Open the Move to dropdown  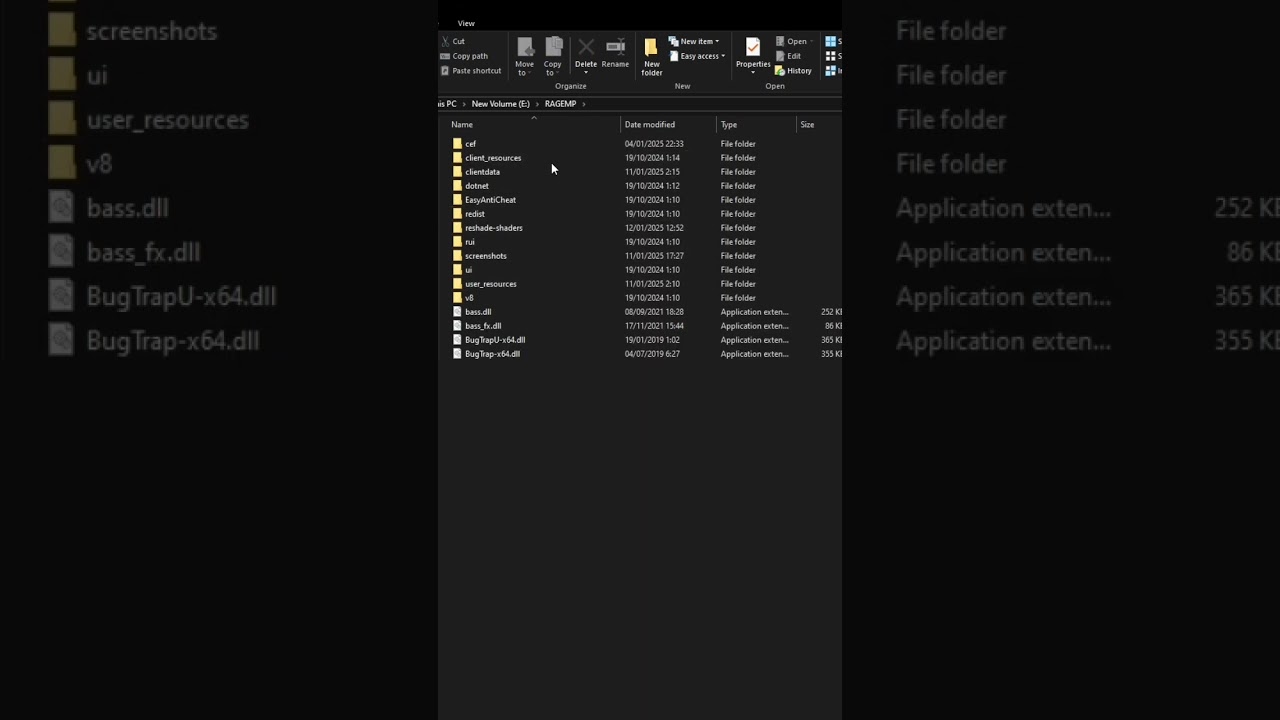click(x=524, y=57)
